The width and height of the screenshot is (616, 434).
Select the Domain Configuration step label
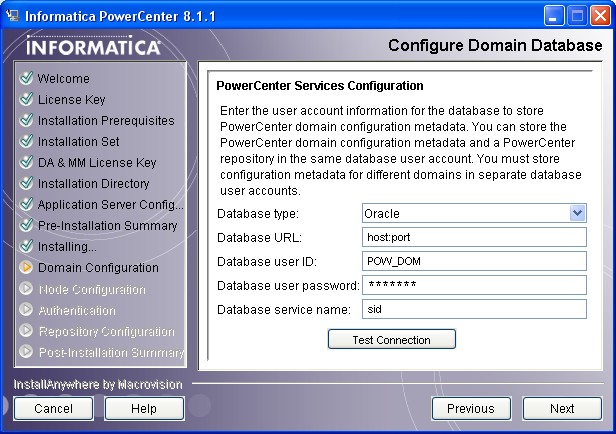(98, 268)
